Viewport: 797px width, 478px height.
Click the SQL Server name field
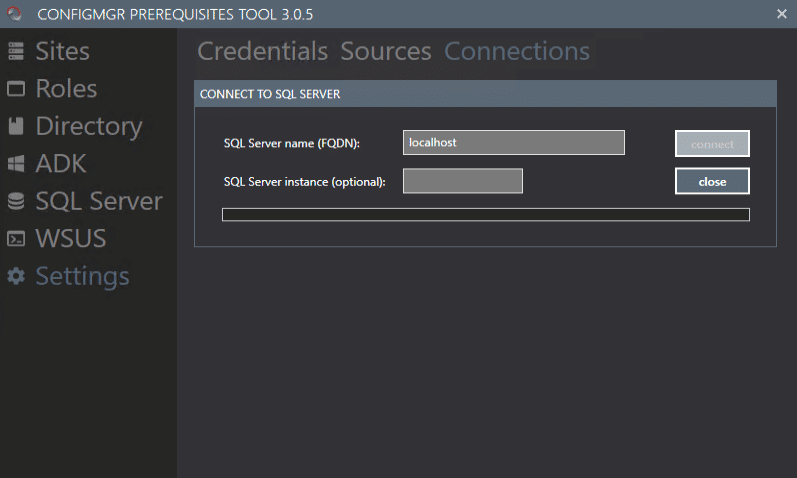click(x=513, y=143)
